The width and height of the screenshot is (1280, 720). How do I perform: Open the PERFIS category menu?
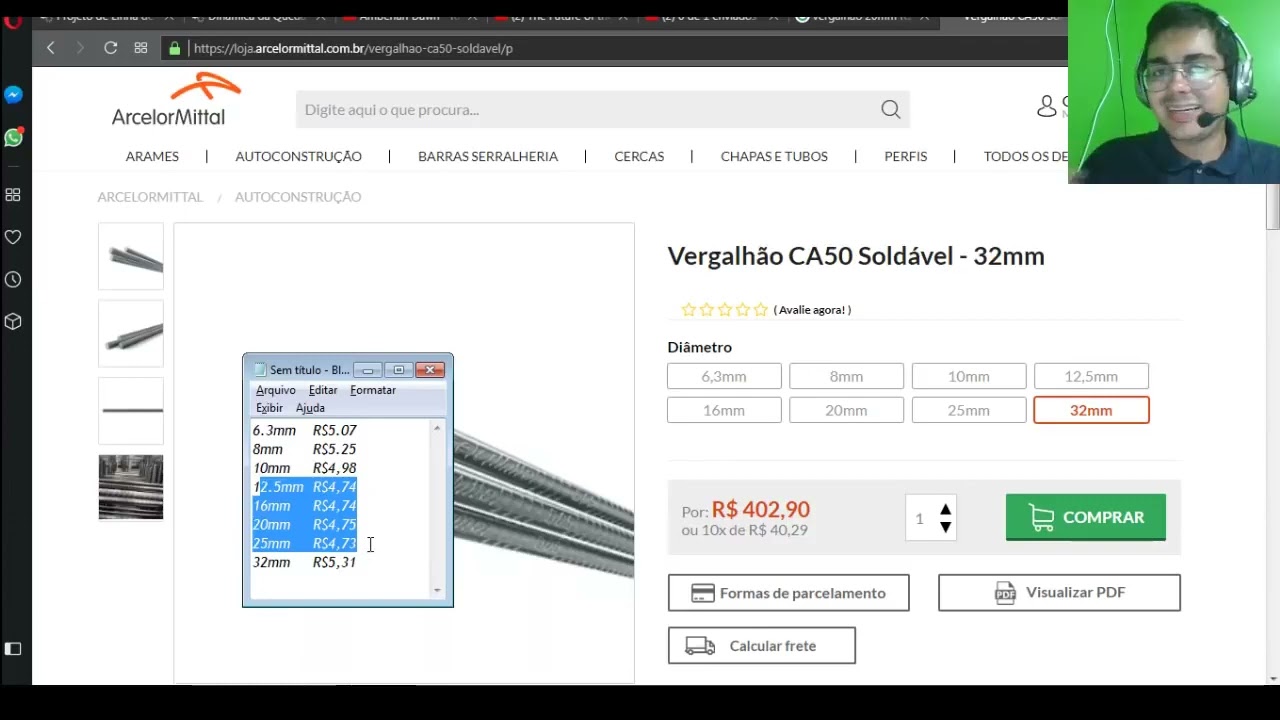(906, 156)
